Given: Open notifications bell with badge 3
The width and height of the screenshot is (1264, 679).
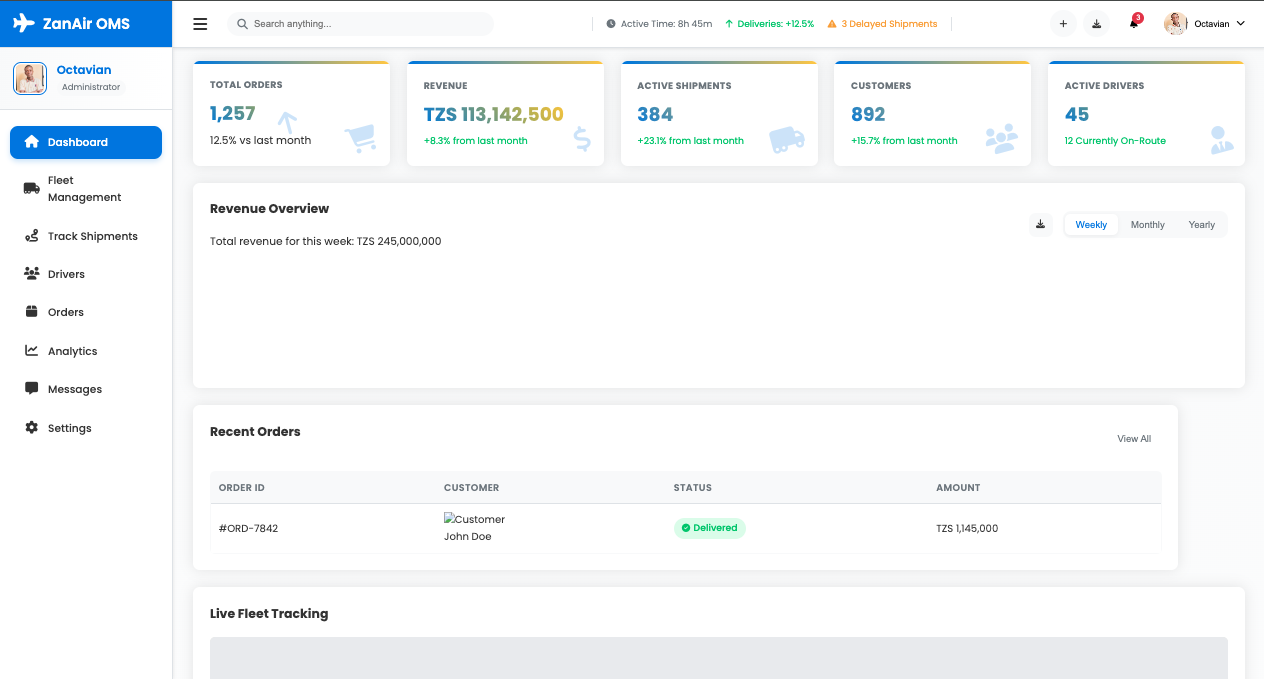Looking at the screenshot, I should point(1134,23).
